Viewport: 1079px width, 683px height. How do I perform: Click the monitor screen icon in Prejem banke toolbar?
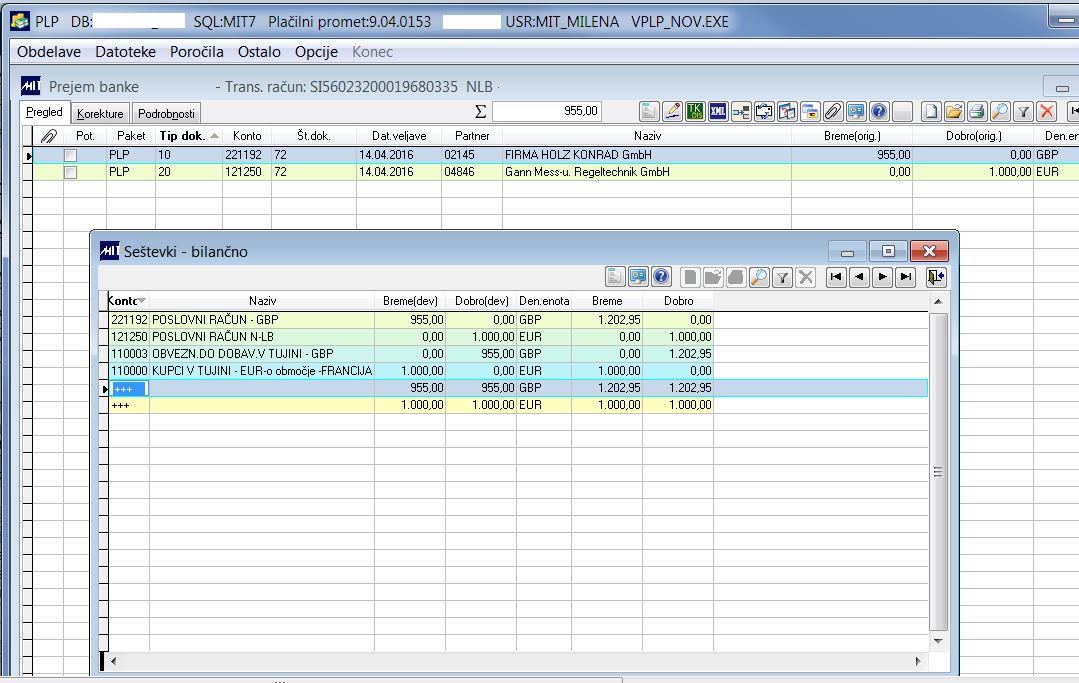(x=856, y=111)
